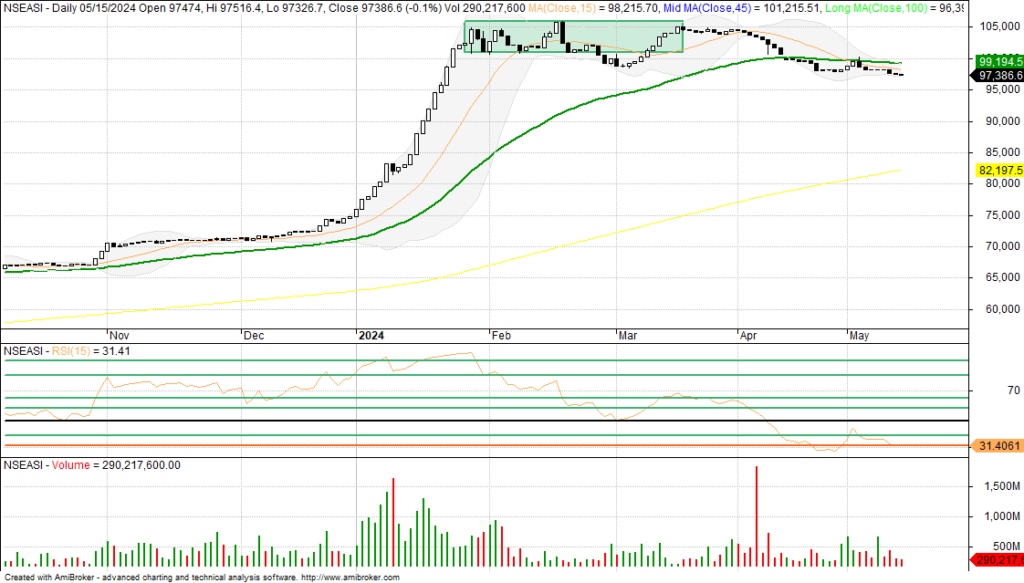Viewport: 1024px width, 583px height.
Task: Jump to the 2024 date axis label
Action: click(372, 337)
